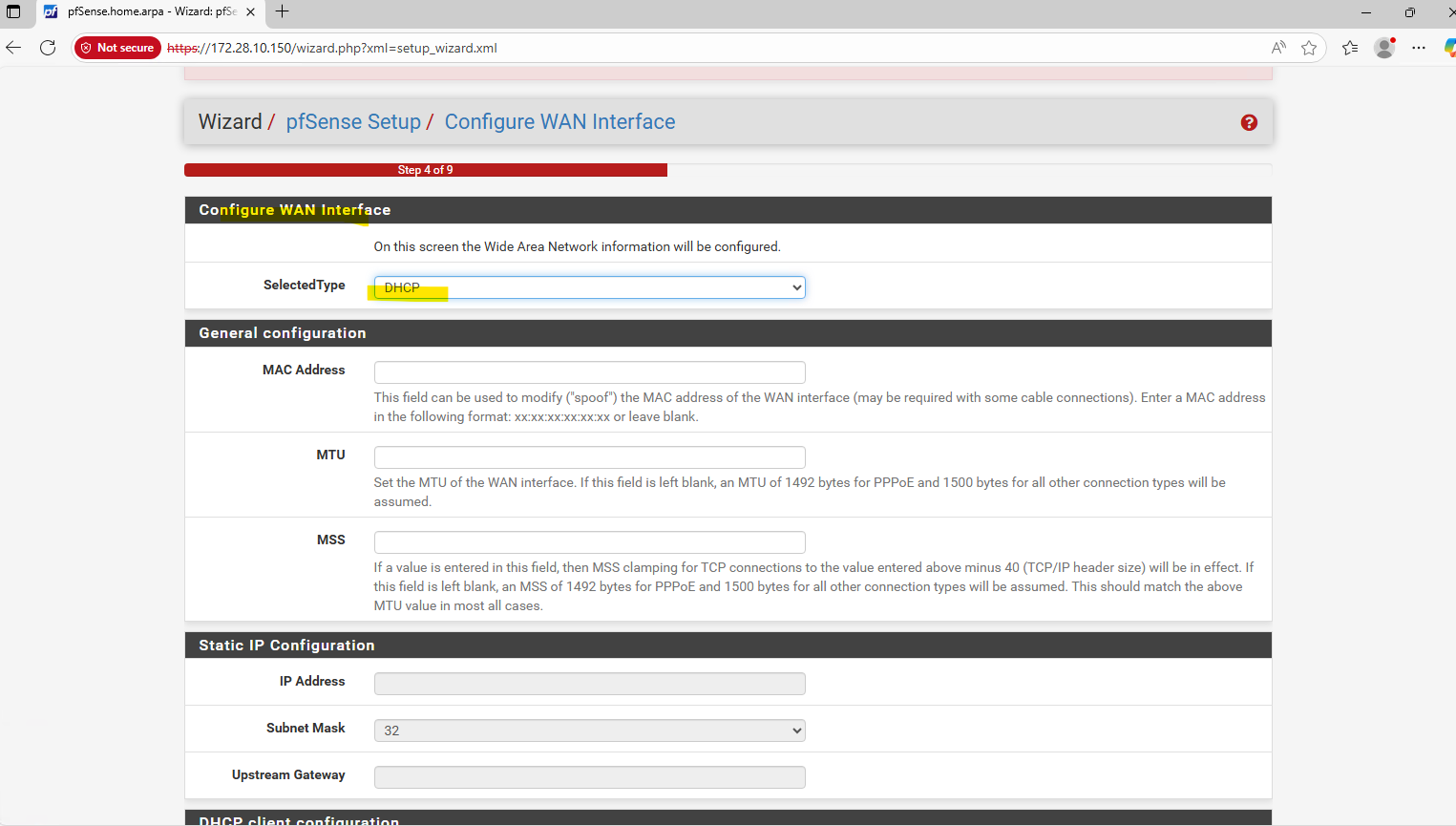Open the browser profile avatar
This screenshot has width=1456, height=826.
[1383, 48]
